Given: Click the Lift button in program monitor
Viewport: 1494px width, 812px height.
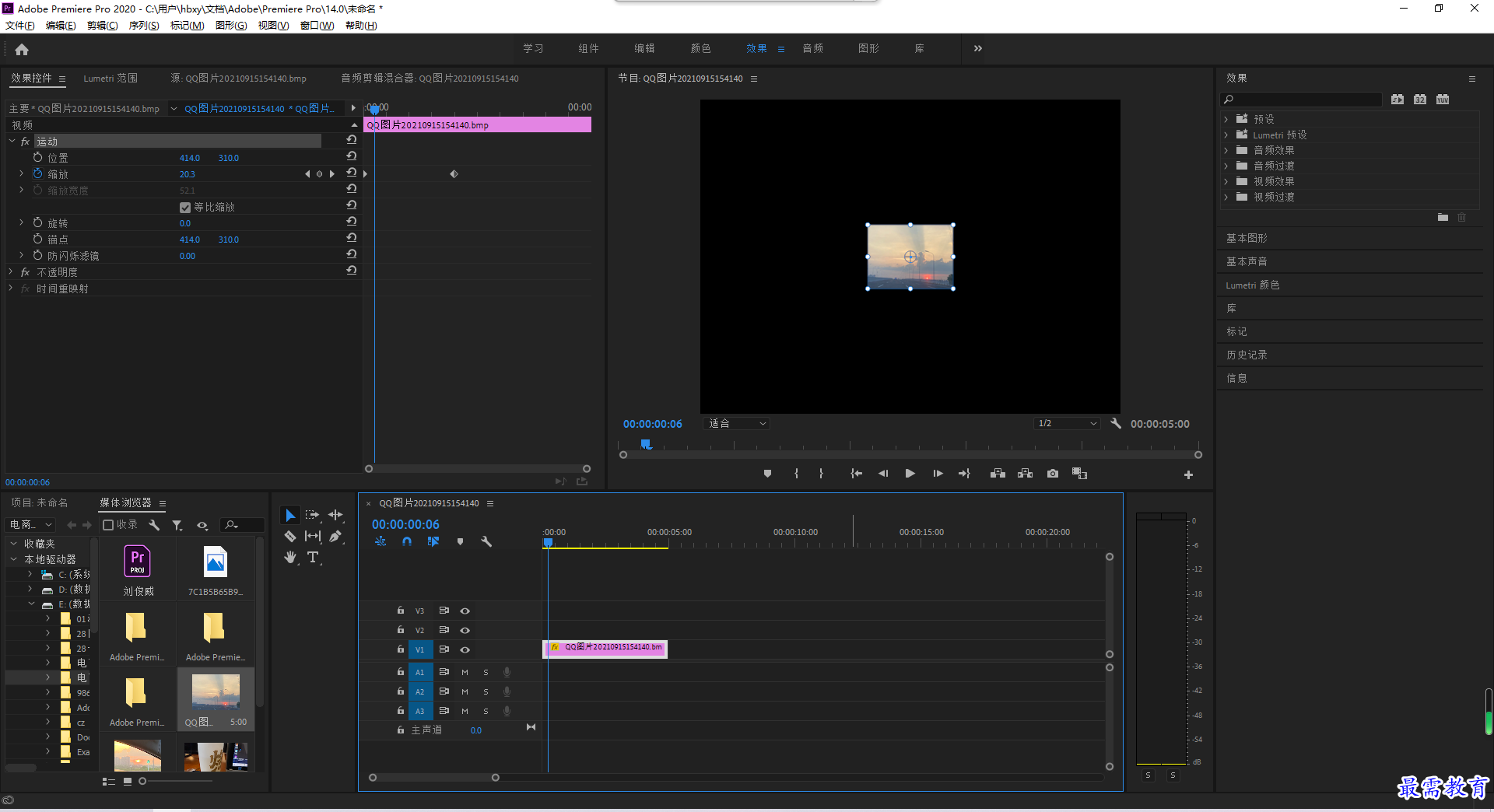Looking at the screenshot, I should click(998, 474).
